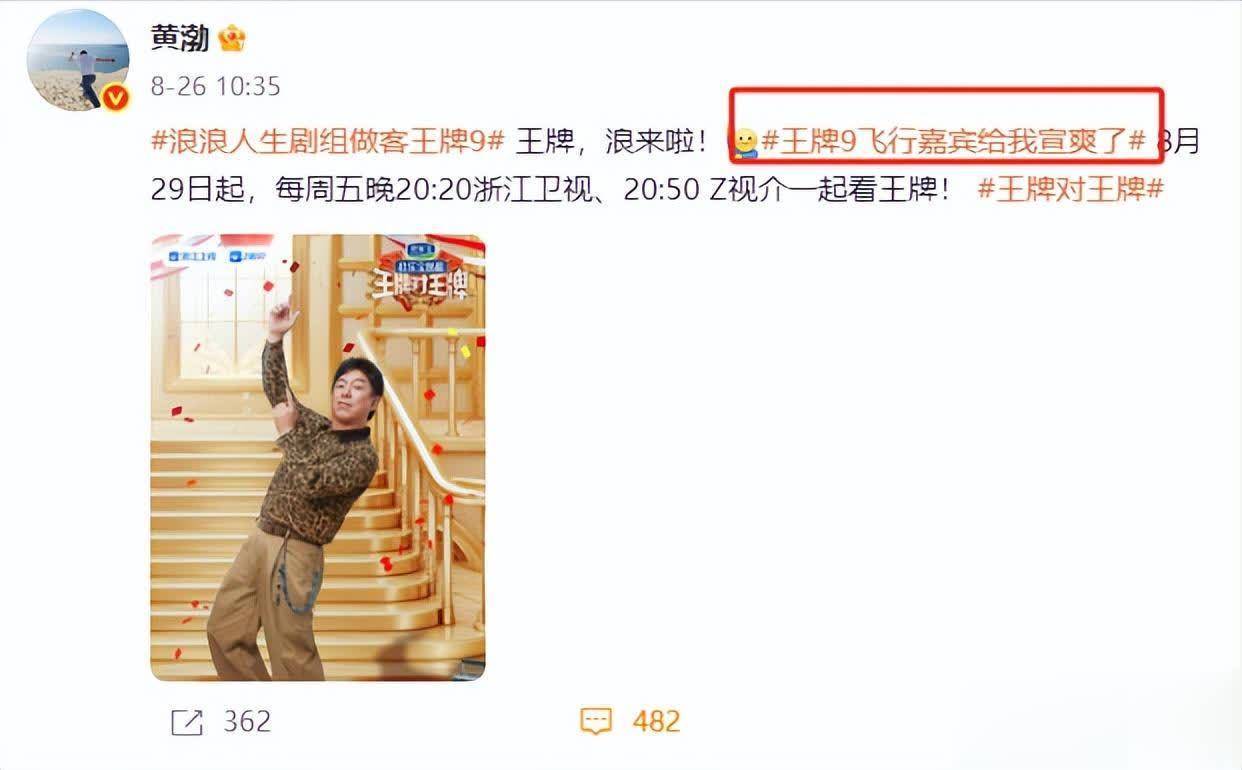Enlarge the attached show poster image
This screenshot has width=1242, height=770.
(318, 458)
